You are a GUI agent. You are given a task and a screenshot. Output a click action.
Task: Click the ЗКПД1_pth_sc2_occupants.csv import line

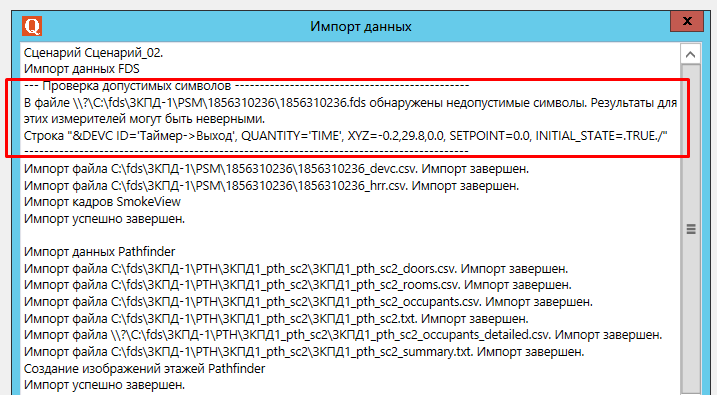(x=308, y=302)
